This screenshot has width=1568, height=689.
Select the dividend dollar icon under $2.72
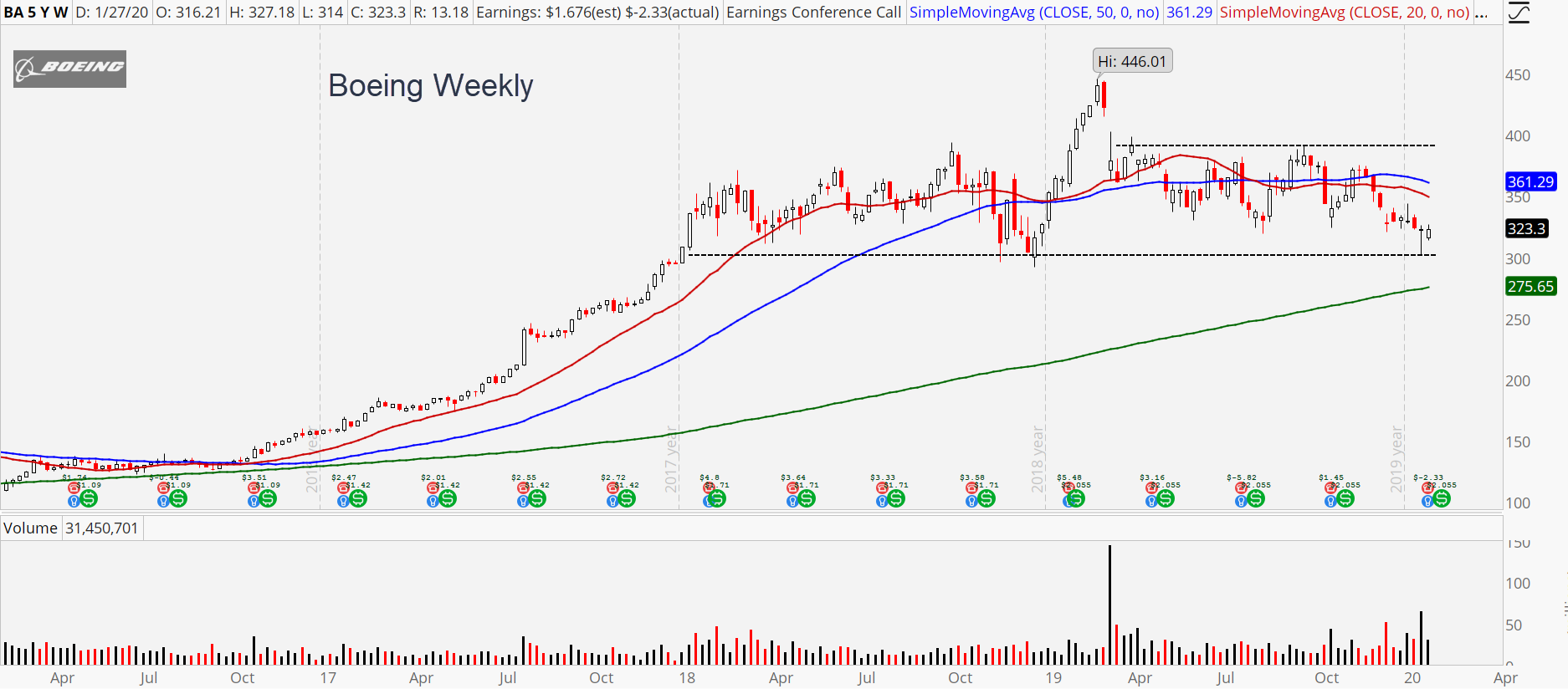627,499
